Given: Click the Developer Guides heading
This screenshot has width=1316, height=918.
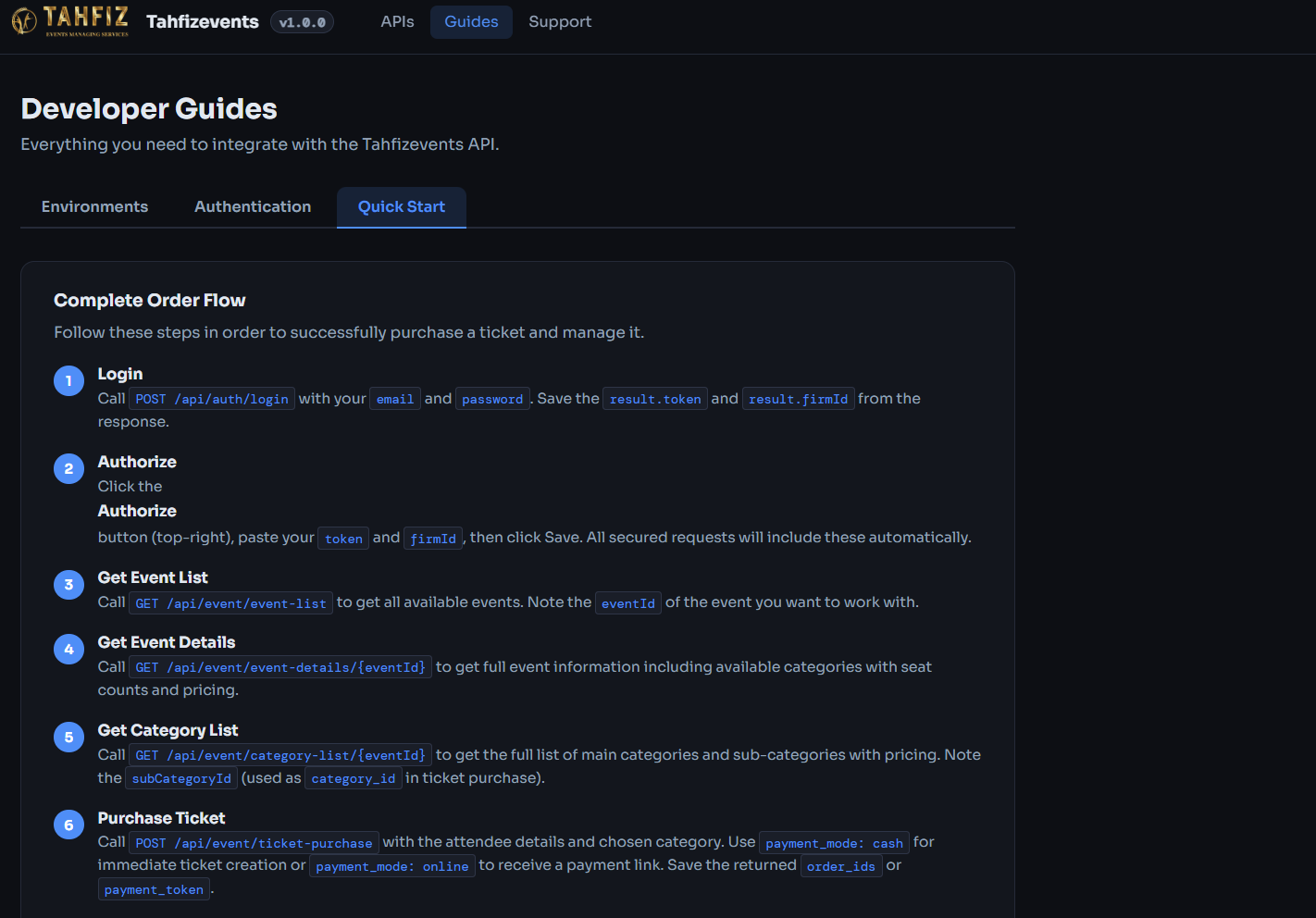Looking at the screenshot, I should 149,108.
